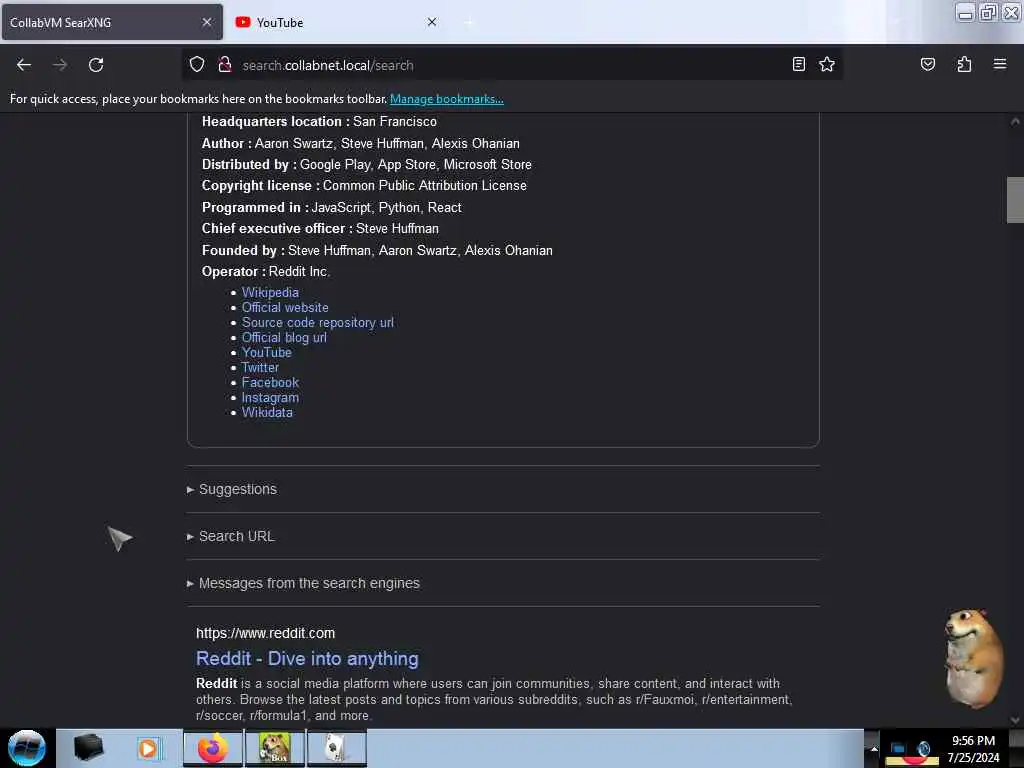Image resolution: width=1024 pixels, height=768 pixels.
Task: Click the https://www.reddit.com result URL
Action: point(265,633)
